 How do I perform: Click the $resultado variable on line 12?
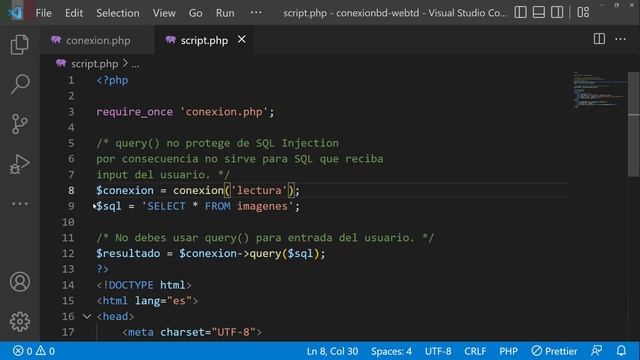128,253
